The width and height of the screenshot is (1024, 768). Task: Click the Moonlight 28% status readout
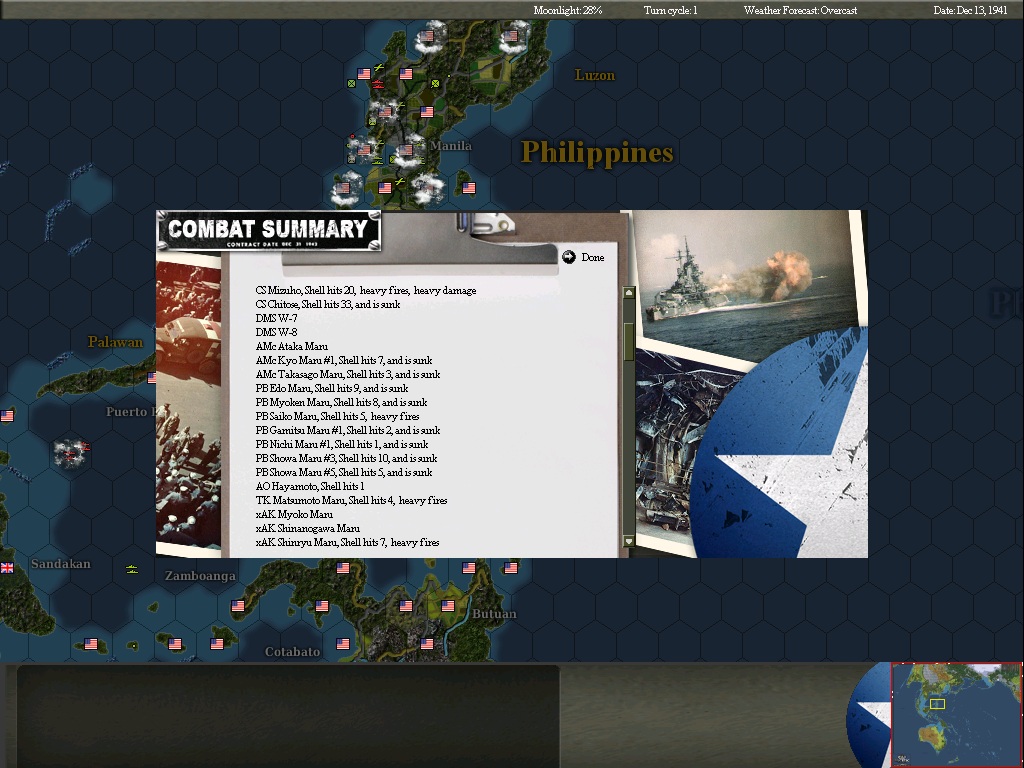coord(568,10)
